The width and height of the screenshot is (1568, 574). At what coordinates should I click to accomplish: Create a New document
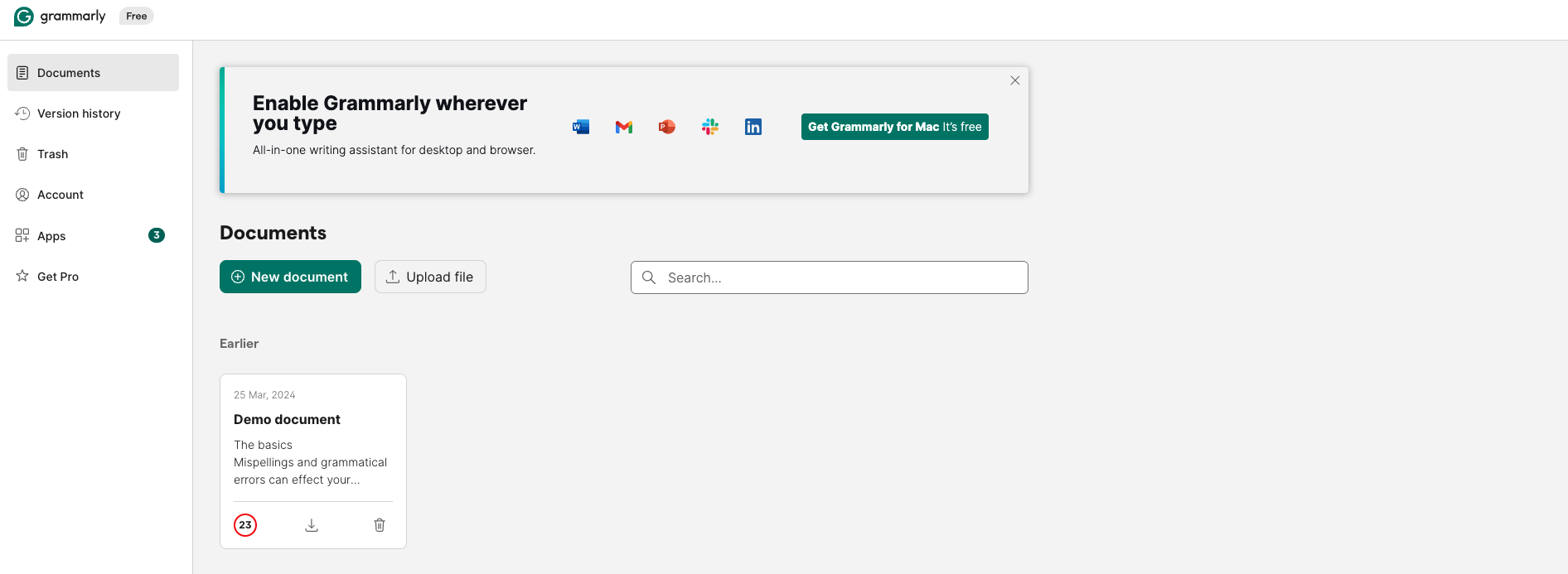290,277
